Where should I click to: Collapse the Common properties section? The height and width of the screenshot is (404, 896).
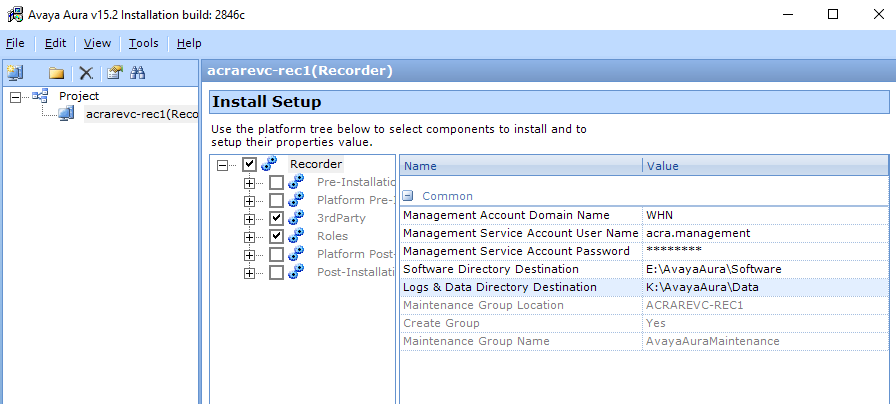coord(408,196)
